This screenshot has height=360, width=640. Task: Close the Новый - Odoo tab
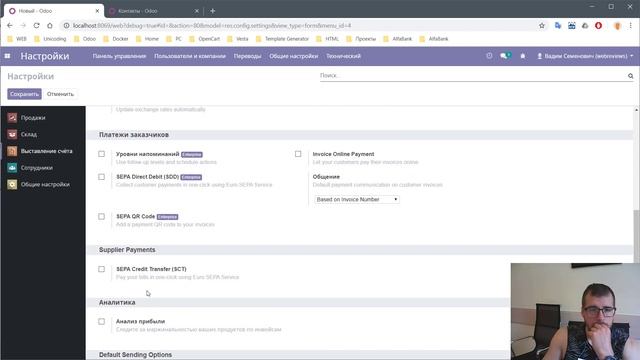[x=97, y=11]
